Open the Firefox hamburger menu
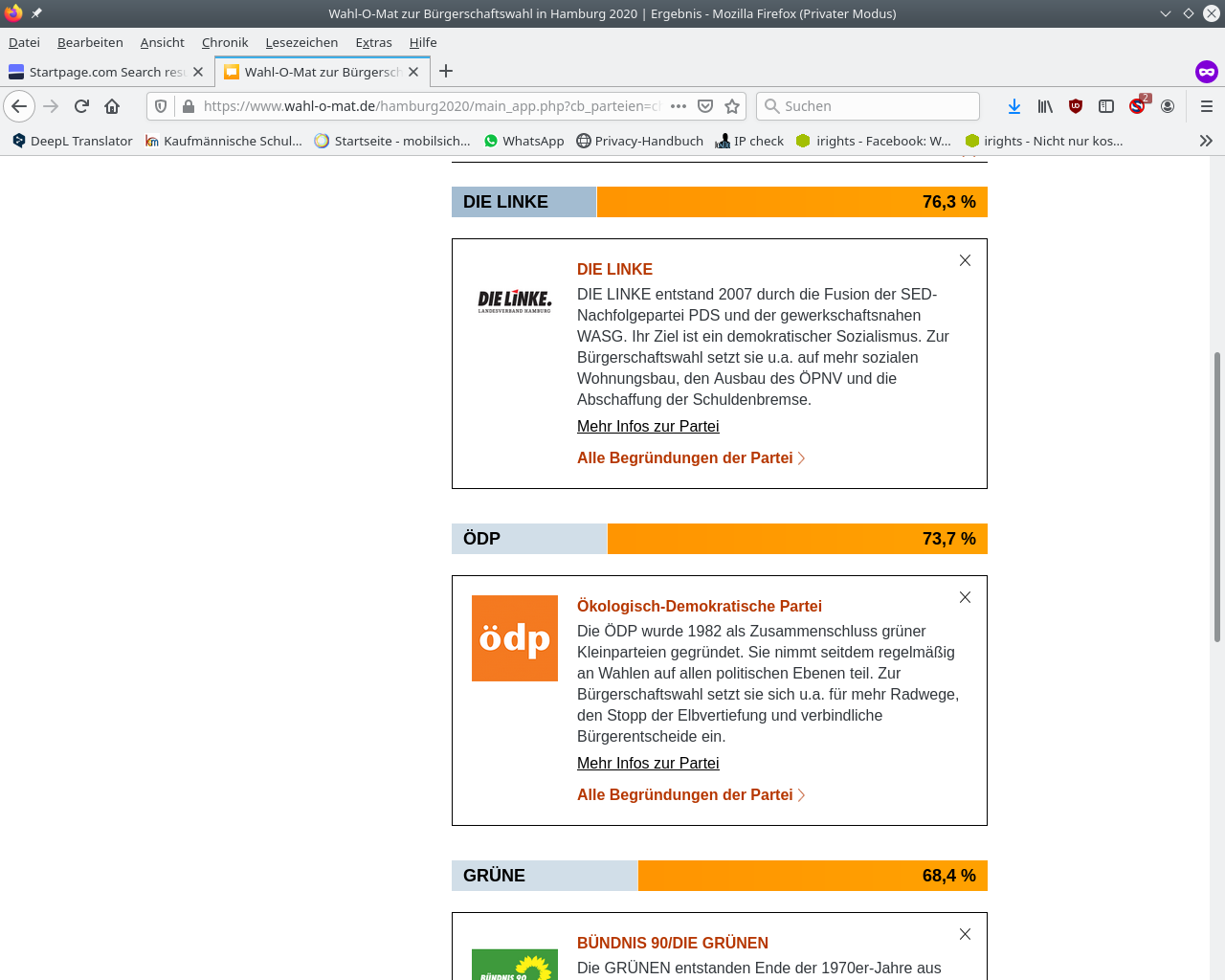 click(1207, 106)
